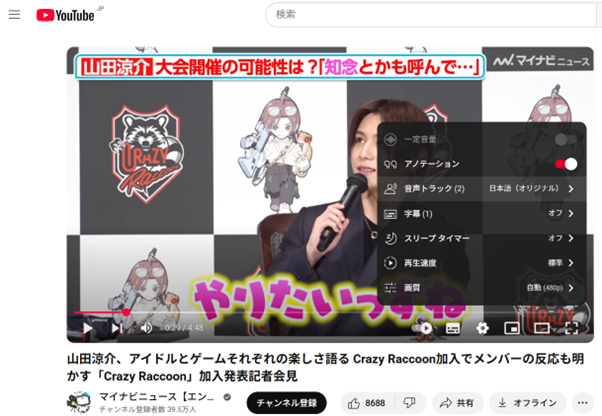This screenshot has height=416, width=602.
Task: Expand the 日本語(オリジナル) audio track chevron
Action: click(x=571, y=188)
